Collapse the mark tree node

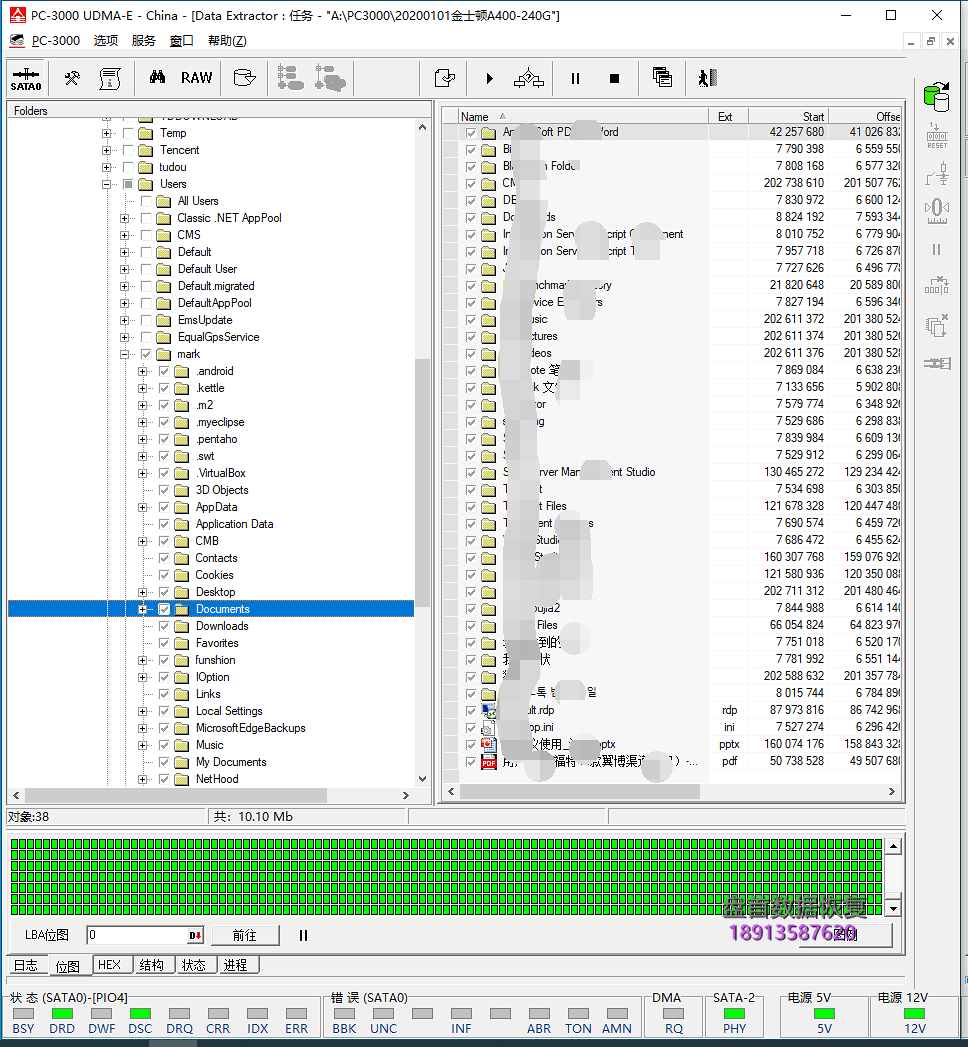(124, 355)
